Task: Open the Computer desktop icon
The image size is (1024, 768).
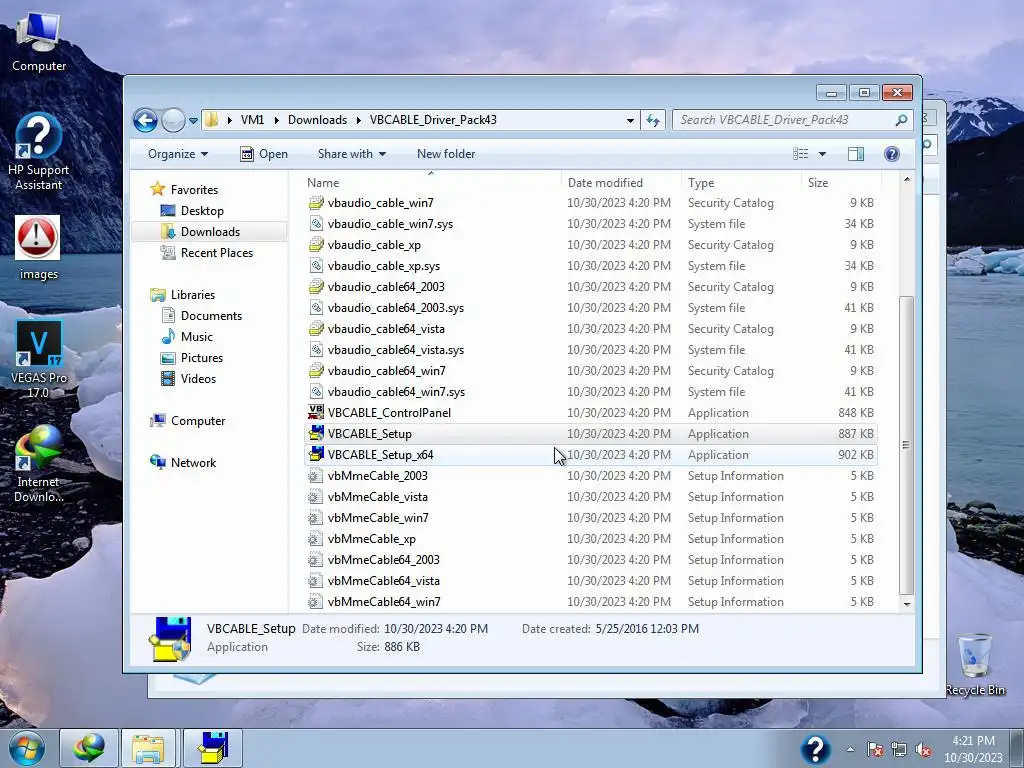Action: (x=39, y=40)
